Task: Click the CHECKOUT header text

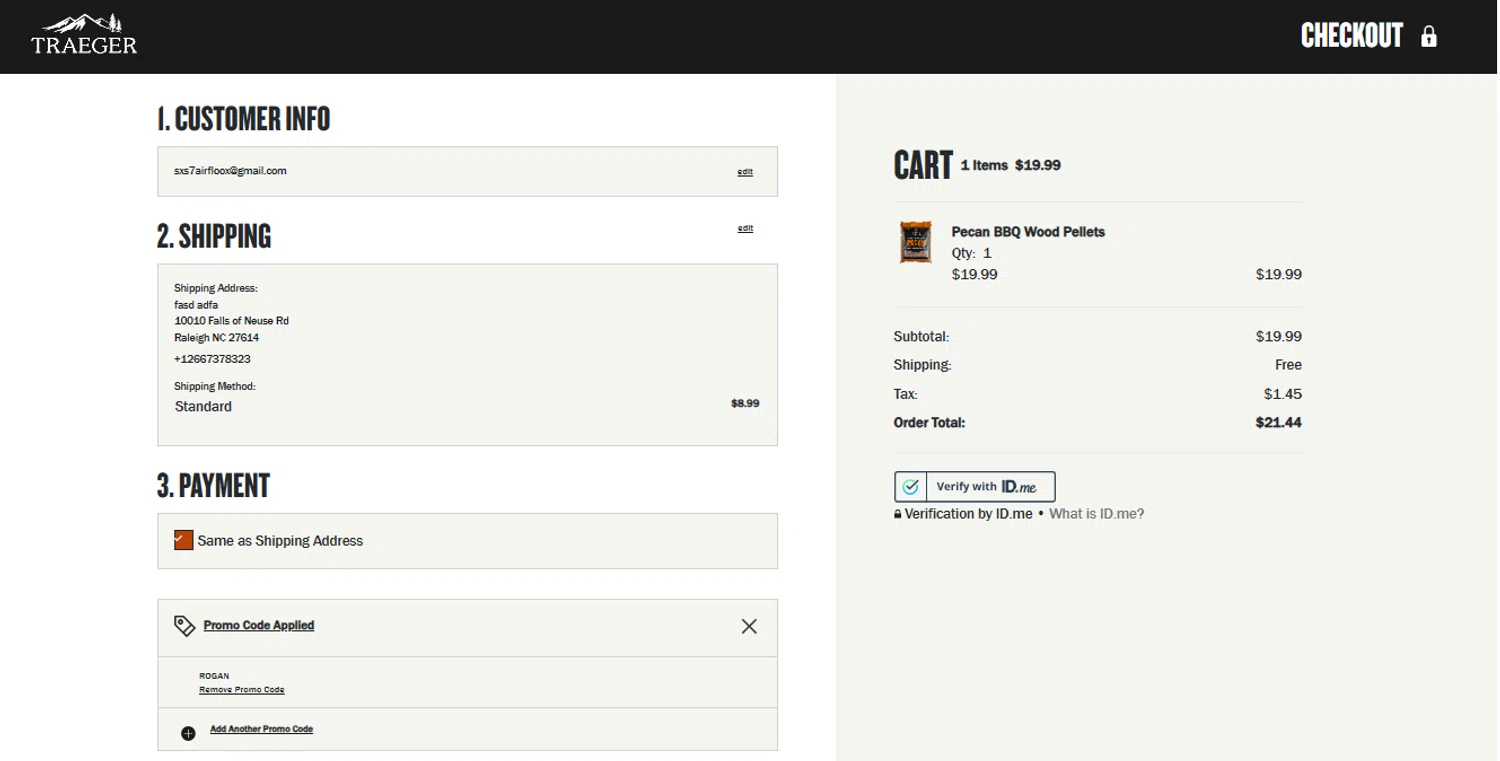Action: click(1351, 36)
